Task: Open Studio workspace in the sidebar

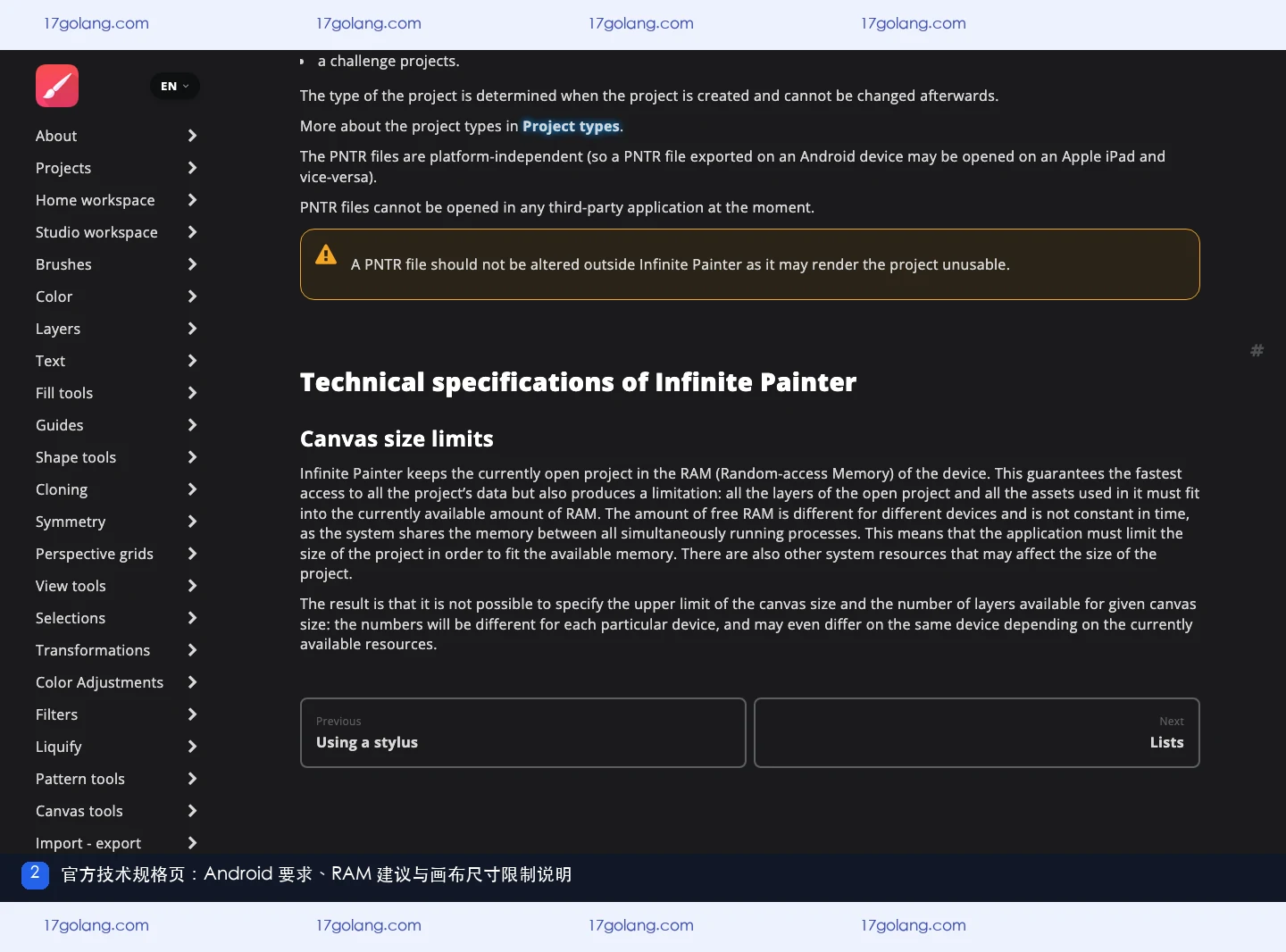Action: (96, 232)
